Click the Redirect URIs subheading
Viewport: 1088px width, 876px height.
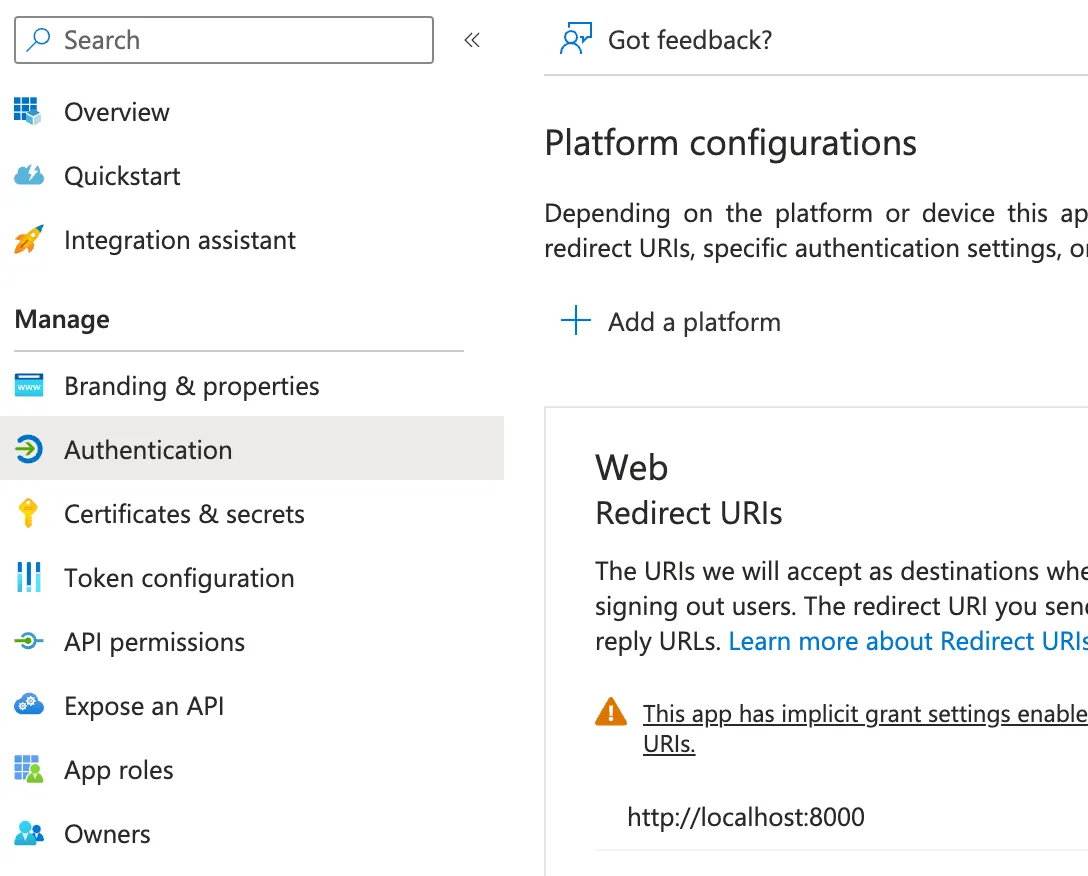click(688, 513)
